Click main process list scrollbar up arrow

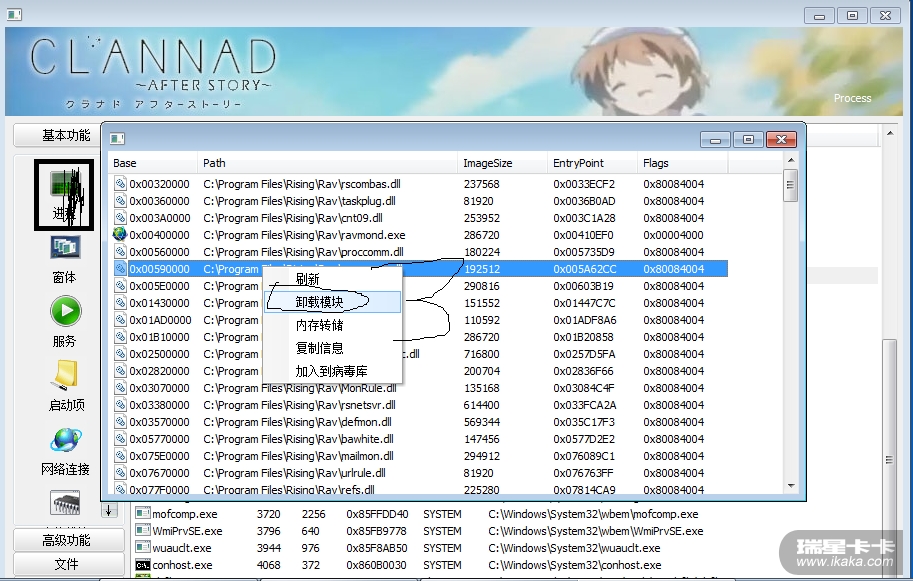click(x=890, y=133)
